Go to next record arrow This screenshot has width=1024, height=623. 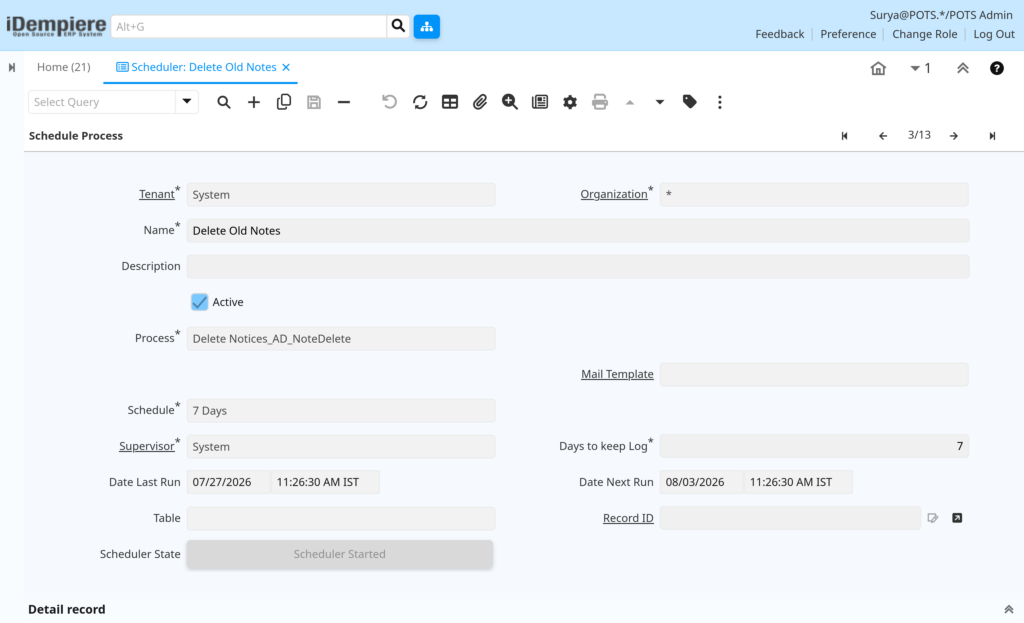click(x=954, y=136)
